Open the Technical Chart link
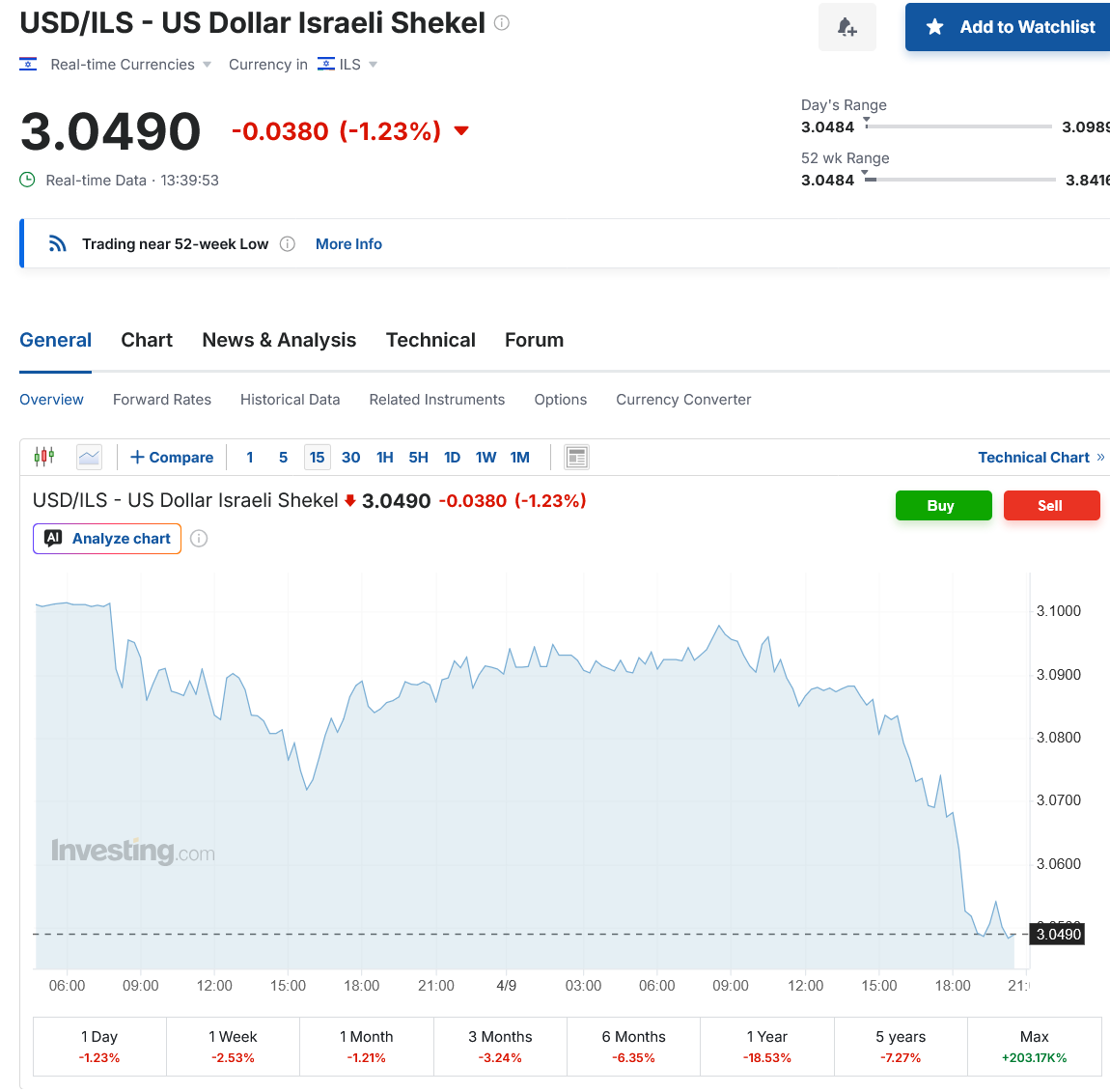The height and width of the screenshot is (1092, 1110). click(x=1041, y=458)
